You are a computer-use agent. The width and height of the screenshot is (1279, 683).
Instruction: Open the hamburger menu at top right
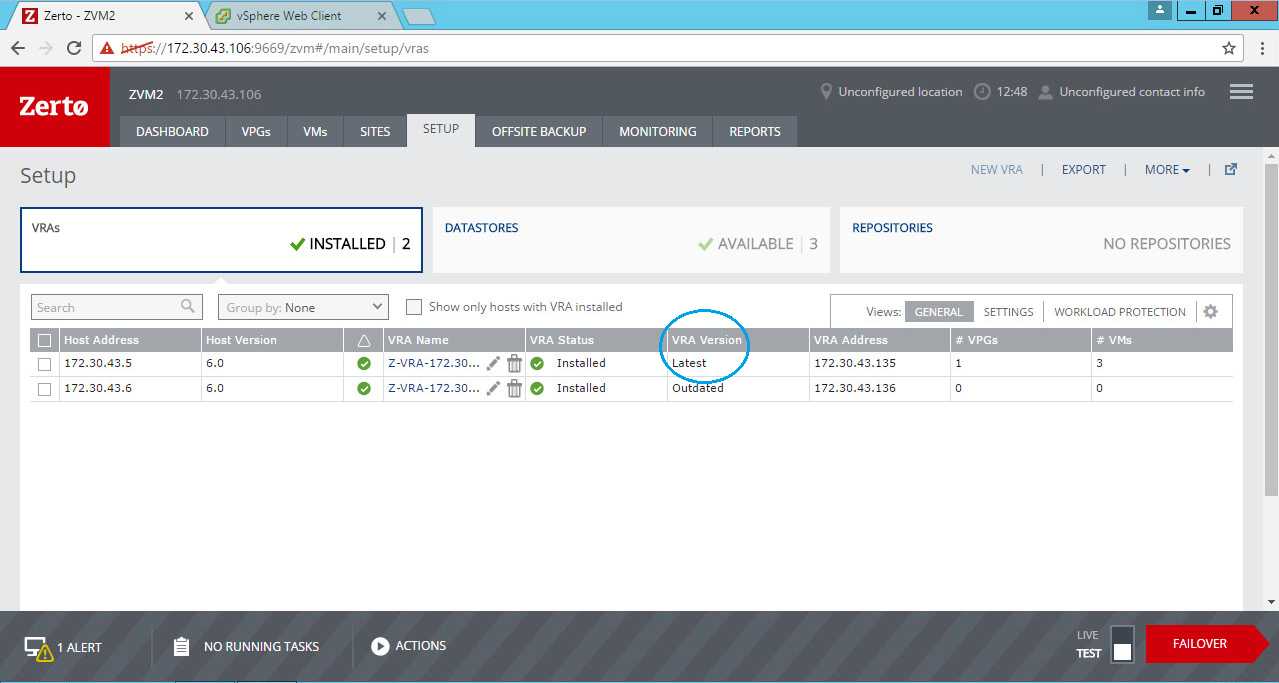1241,92
